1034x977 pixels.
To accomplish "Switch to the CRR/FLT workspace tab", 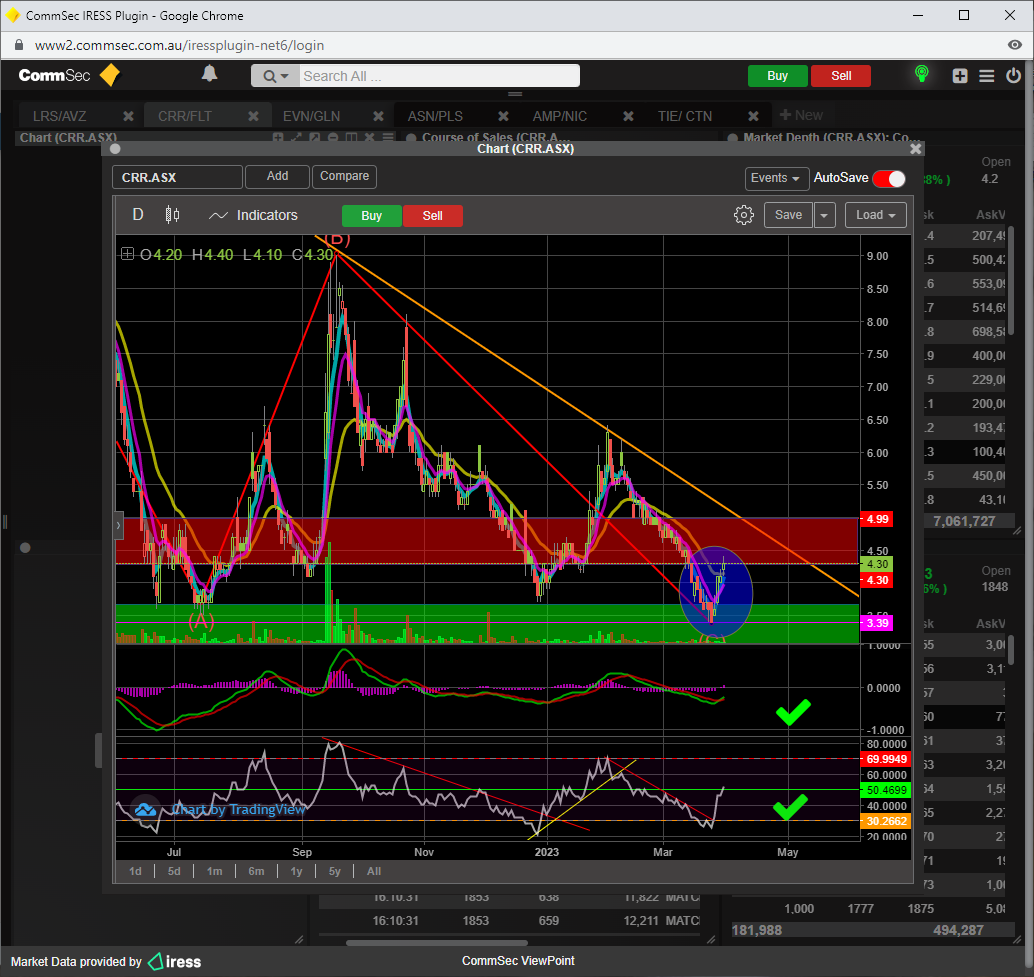I will point(185,116).
